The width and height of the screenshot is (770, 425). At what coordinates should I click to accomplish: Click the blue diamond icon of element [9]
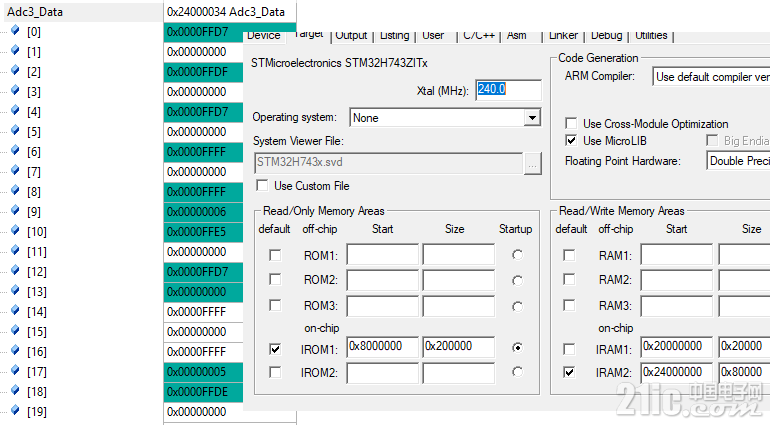click(15, 210)
